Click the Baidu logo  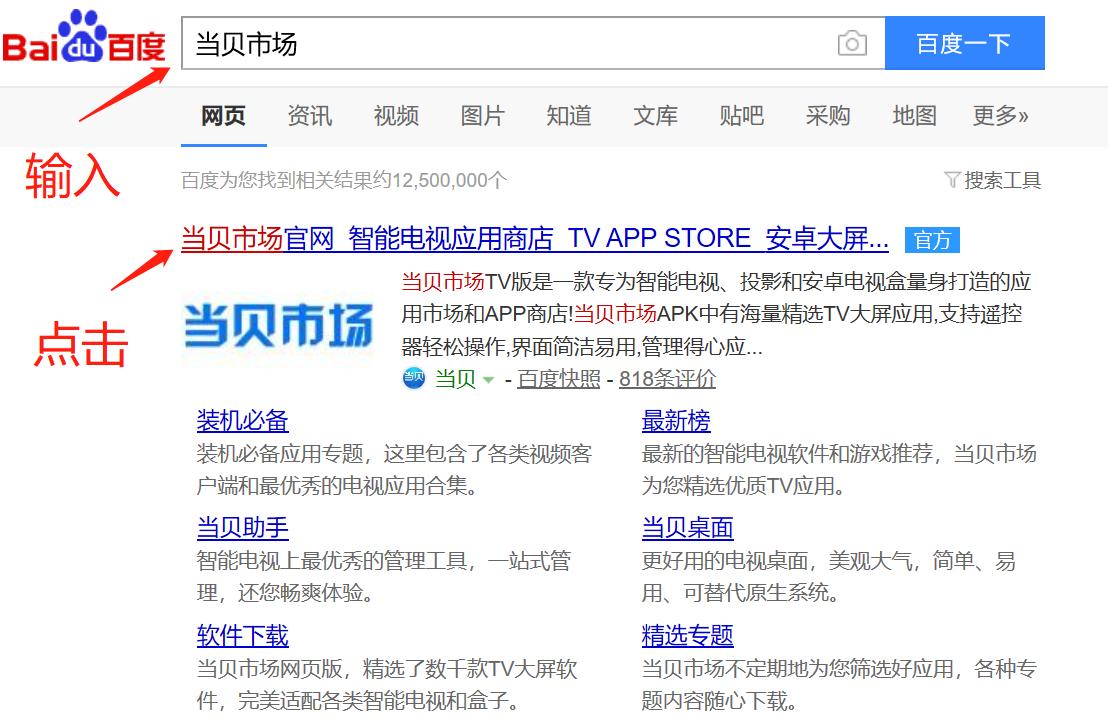(83, 42)
